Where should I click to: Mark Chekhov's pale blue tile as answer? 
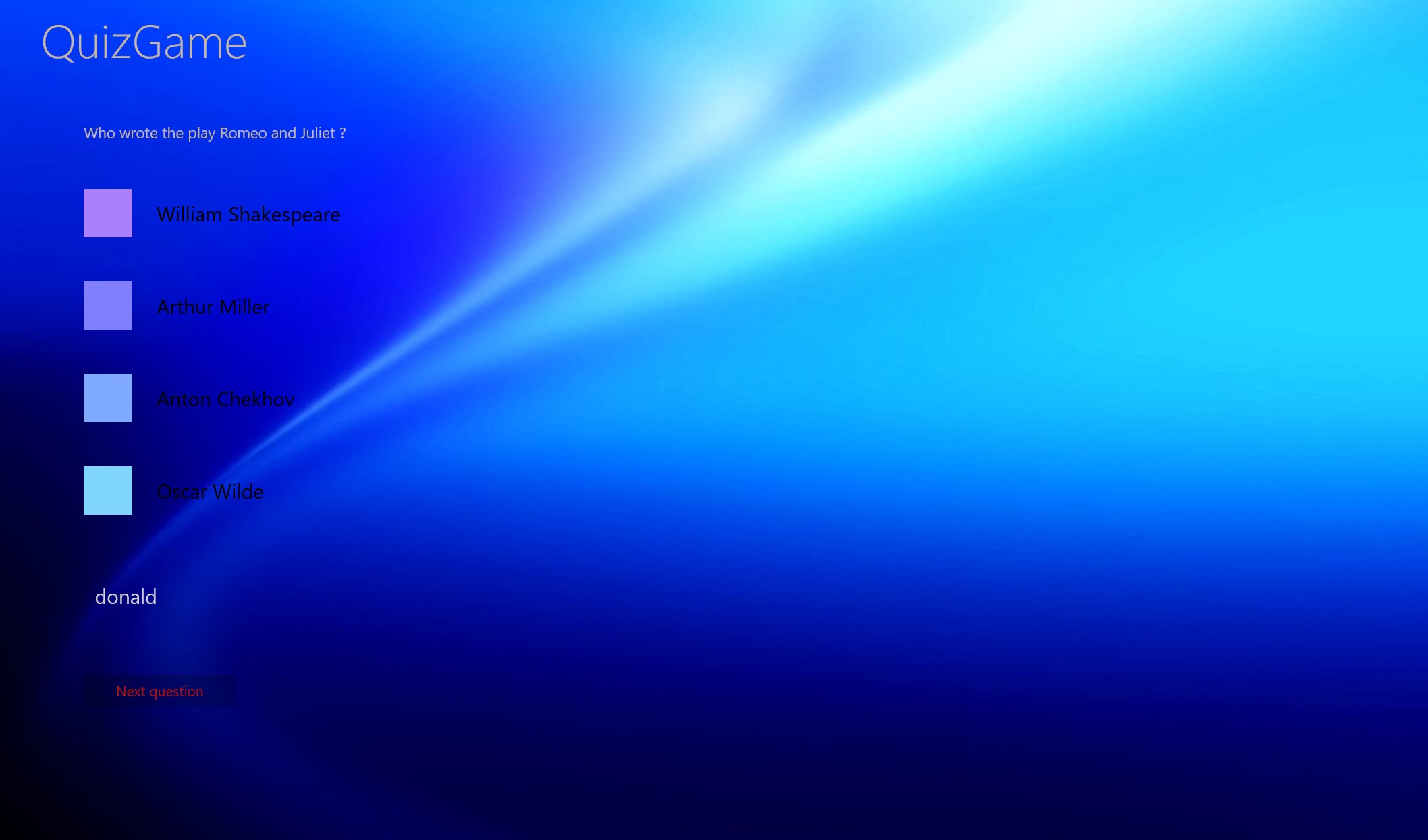tap(108, 398)
